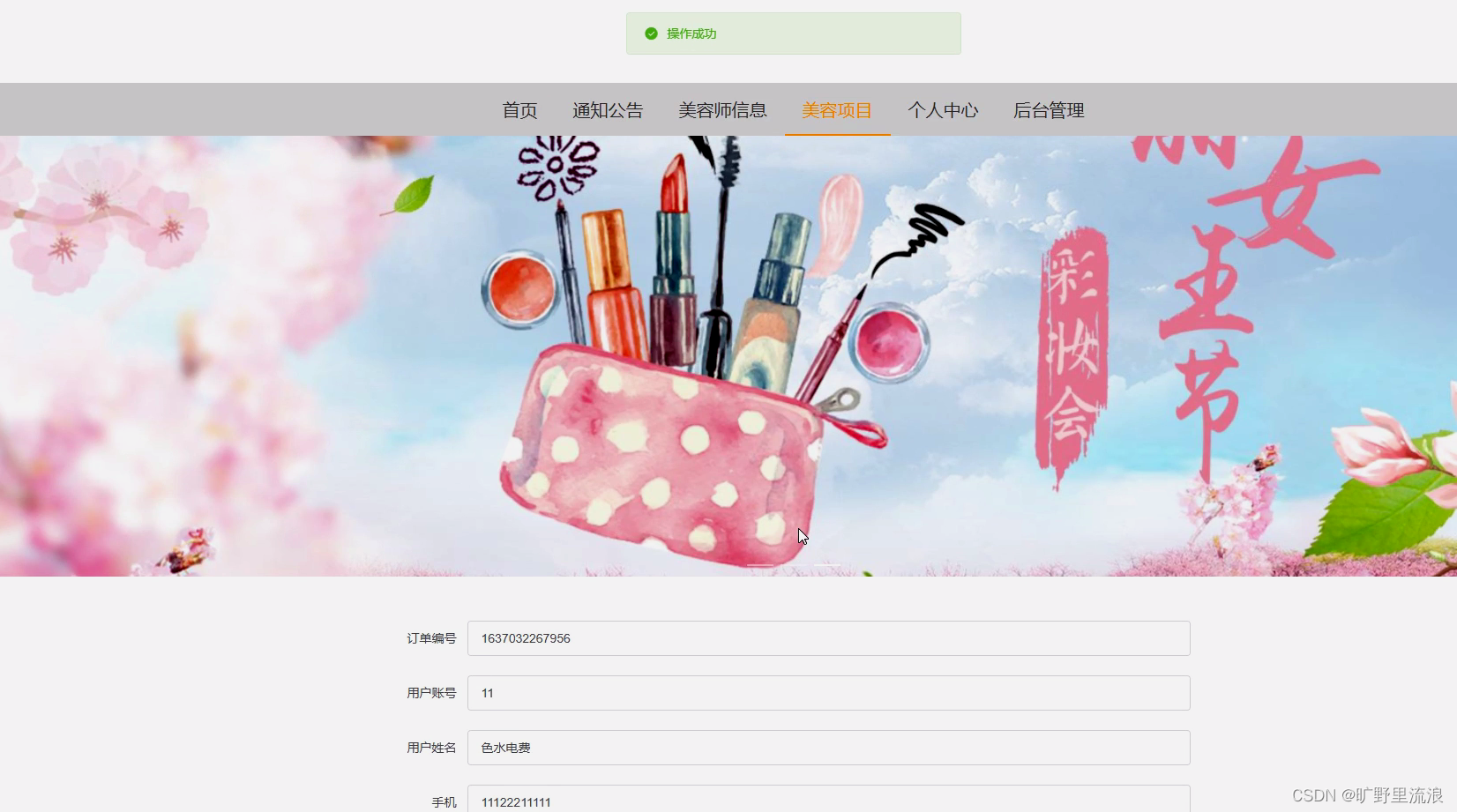This screenshot has height=812, width=1457.
Task: Go to 通知公告 page
Action: 608,110
